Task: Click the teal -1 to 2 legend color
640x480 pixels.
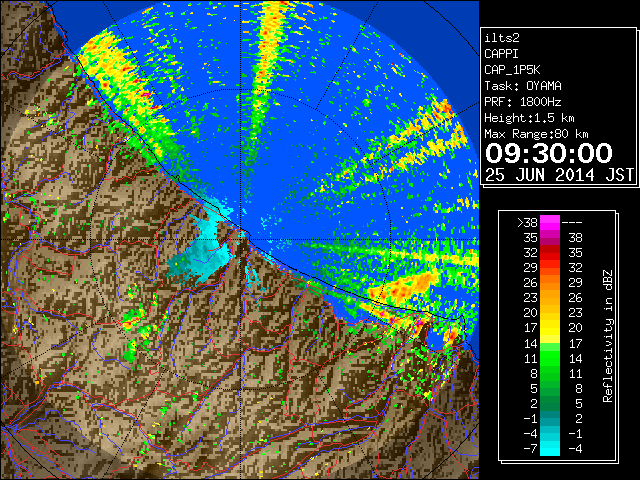Action: pyautogui.click(x=550, y=418)
